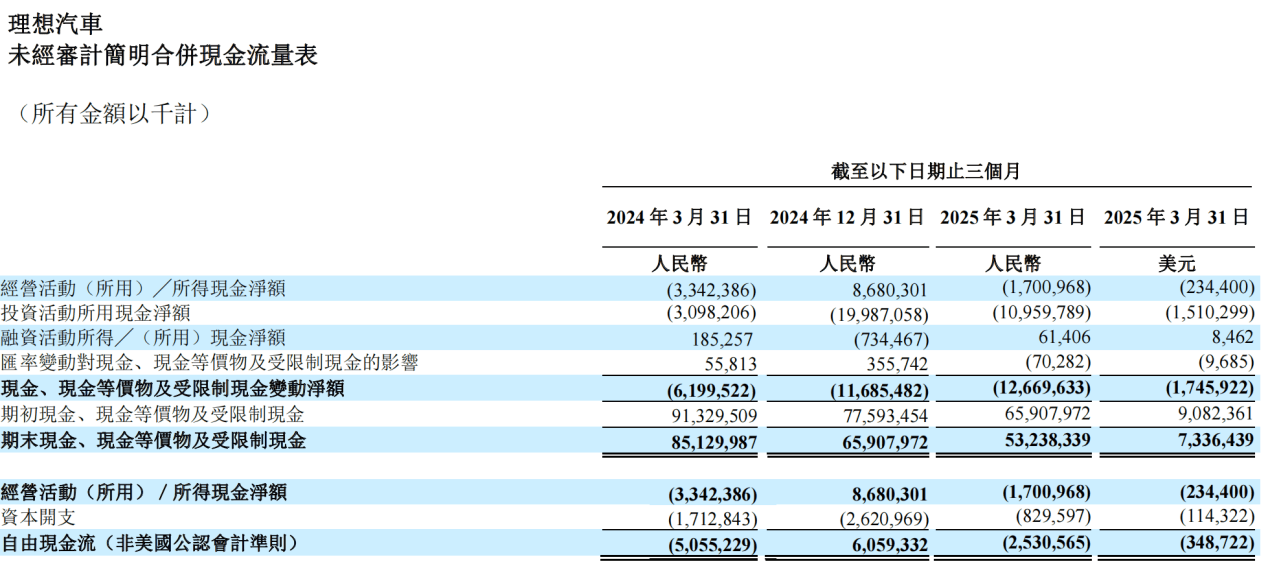1268x577 pixels.
Task: Click the free cash flow 6,059,332
Action: pos(887,546)
